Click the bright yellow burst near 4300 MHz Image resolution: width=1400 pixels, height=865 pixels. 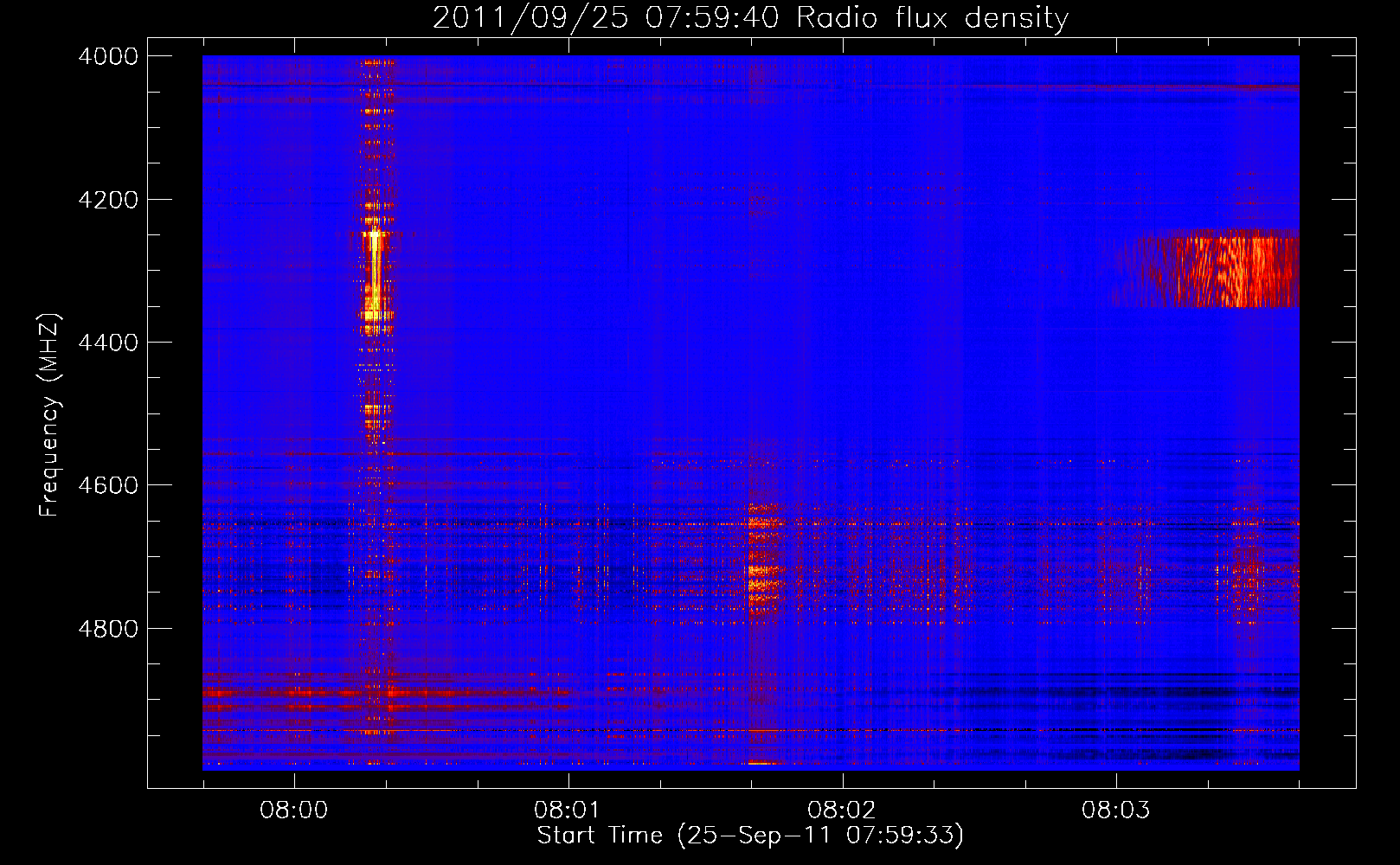pos(376,275)
